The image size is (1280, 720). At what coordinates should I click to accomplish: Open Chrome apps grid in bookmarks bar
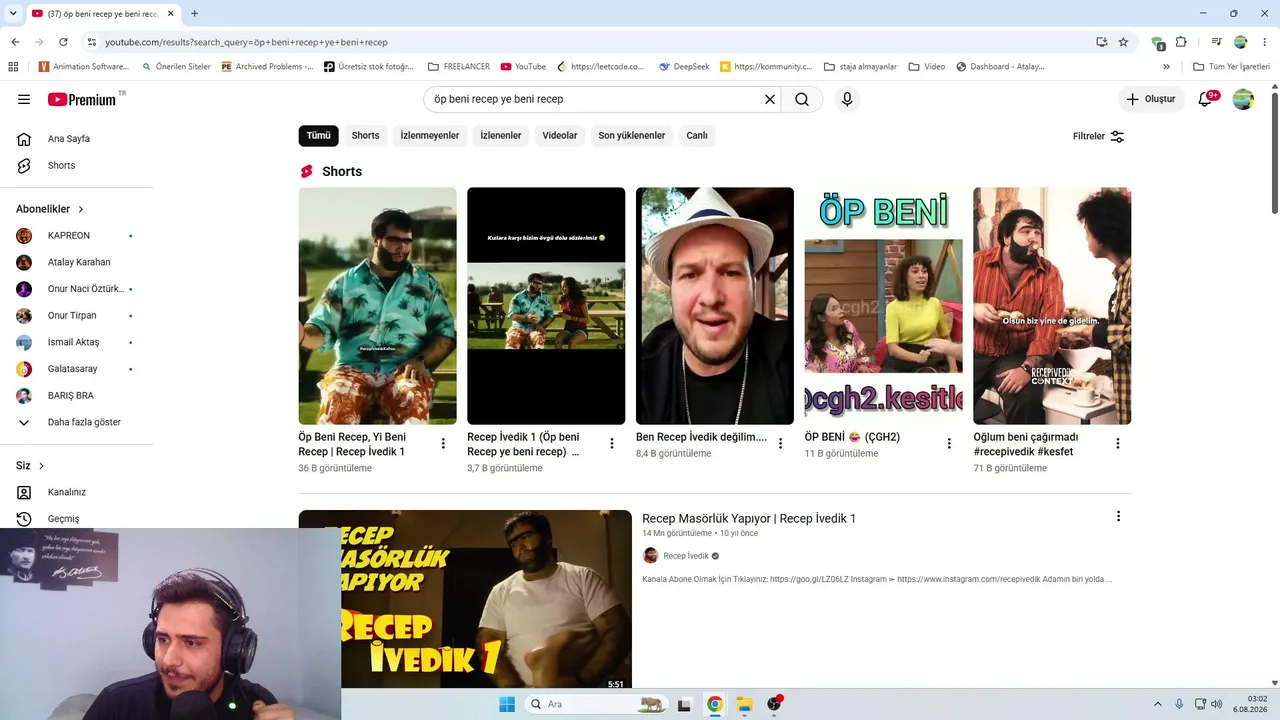(13, 67)
